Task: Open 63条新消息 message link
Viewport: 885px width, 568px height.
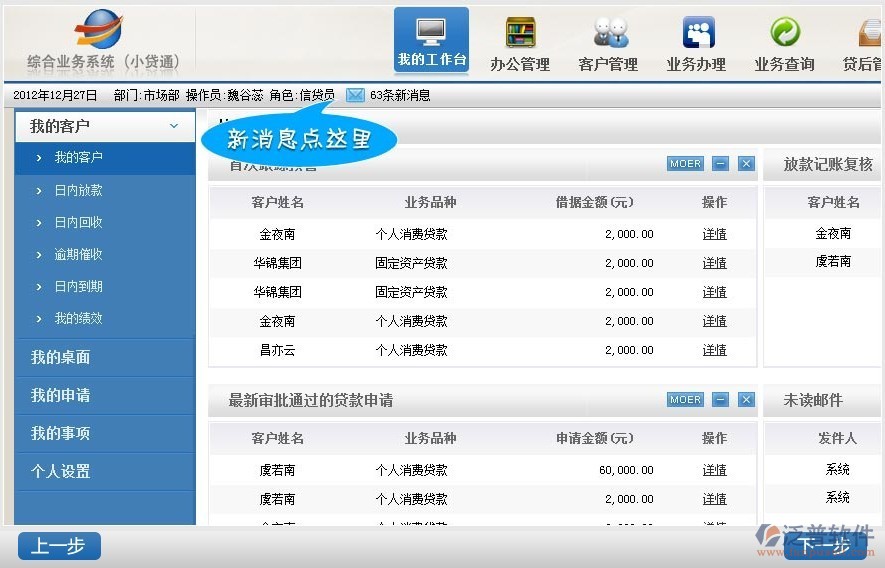Action: [400, 95]
